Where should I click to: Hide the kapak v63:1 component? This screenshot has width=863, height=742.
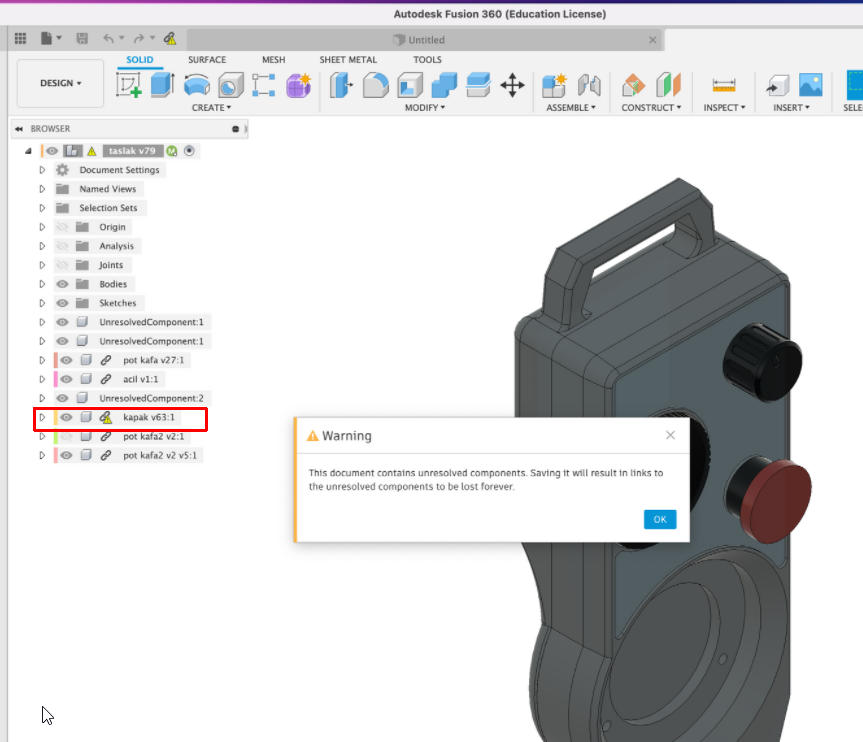(x=66, y=417)
